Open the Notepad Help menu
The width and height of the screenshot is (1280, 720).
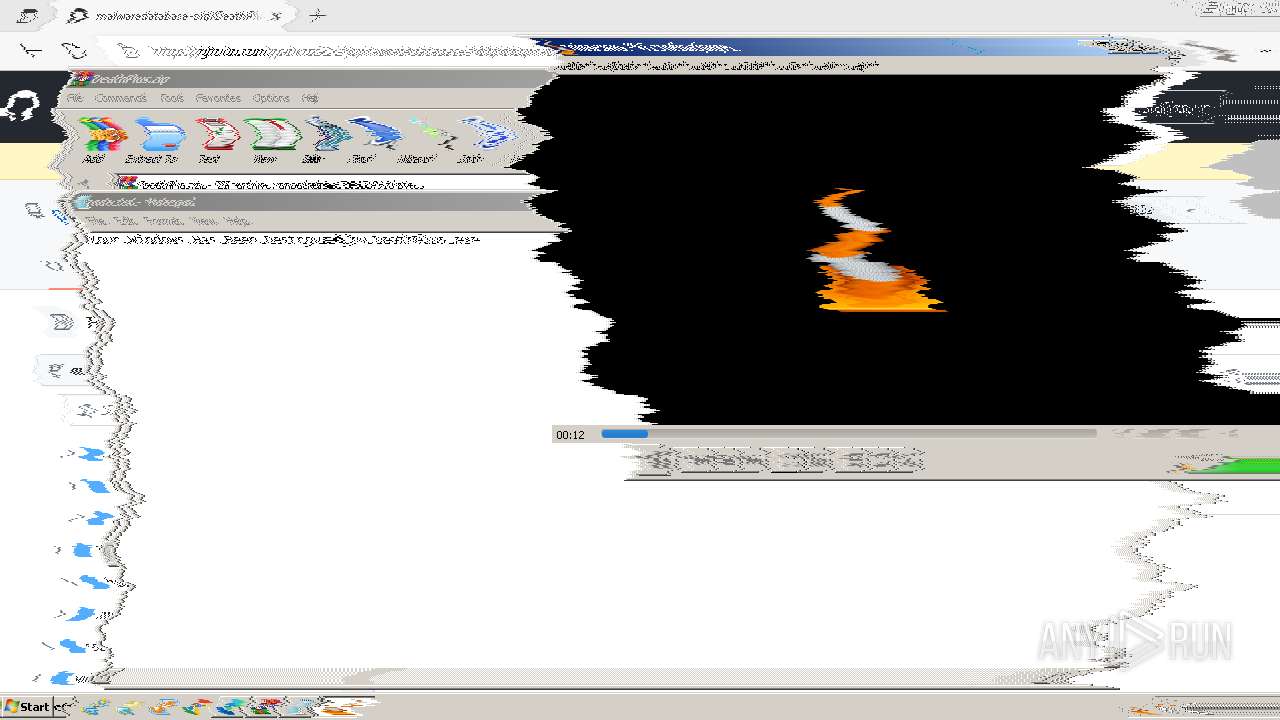[x=236, y=220]
